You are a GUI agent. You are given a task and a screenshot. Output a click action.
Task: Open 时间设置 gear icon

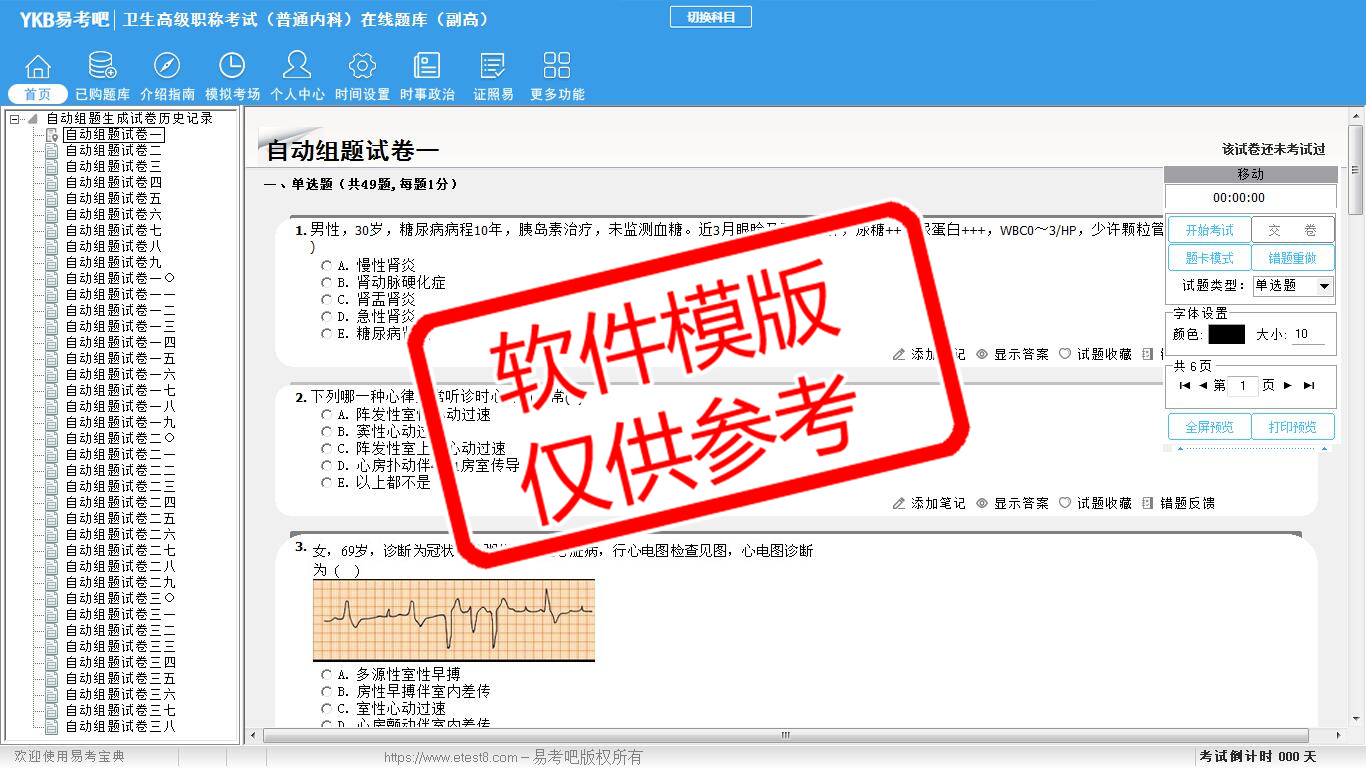click(362, 67)
